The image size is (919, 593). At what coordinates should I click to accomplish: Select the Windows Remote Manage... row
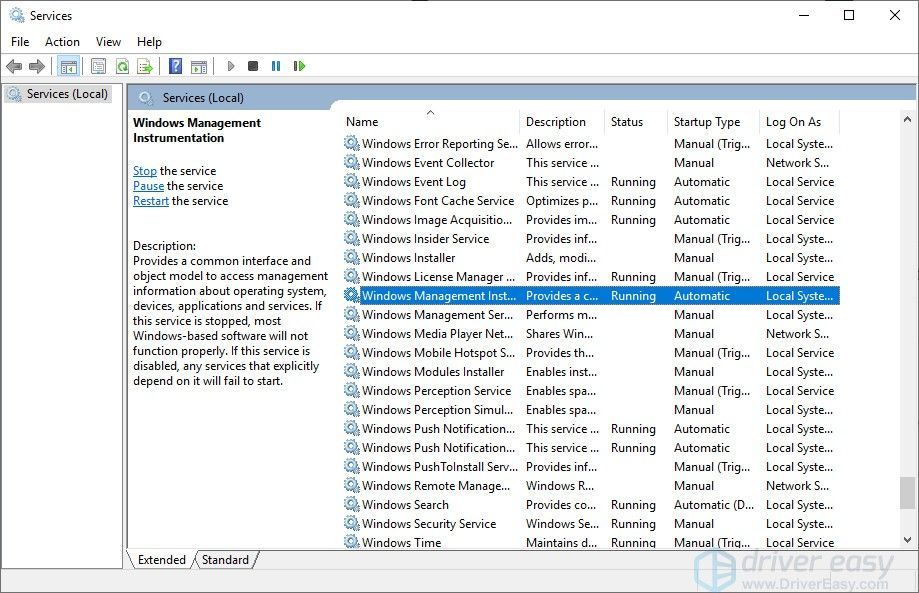pos(591,485)
